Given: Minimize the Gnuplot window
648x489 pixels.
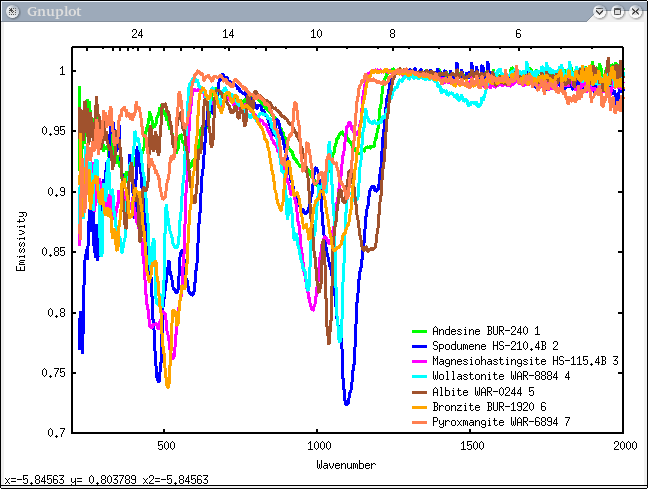Looking at the screenshot, I should tap(600, 12).
